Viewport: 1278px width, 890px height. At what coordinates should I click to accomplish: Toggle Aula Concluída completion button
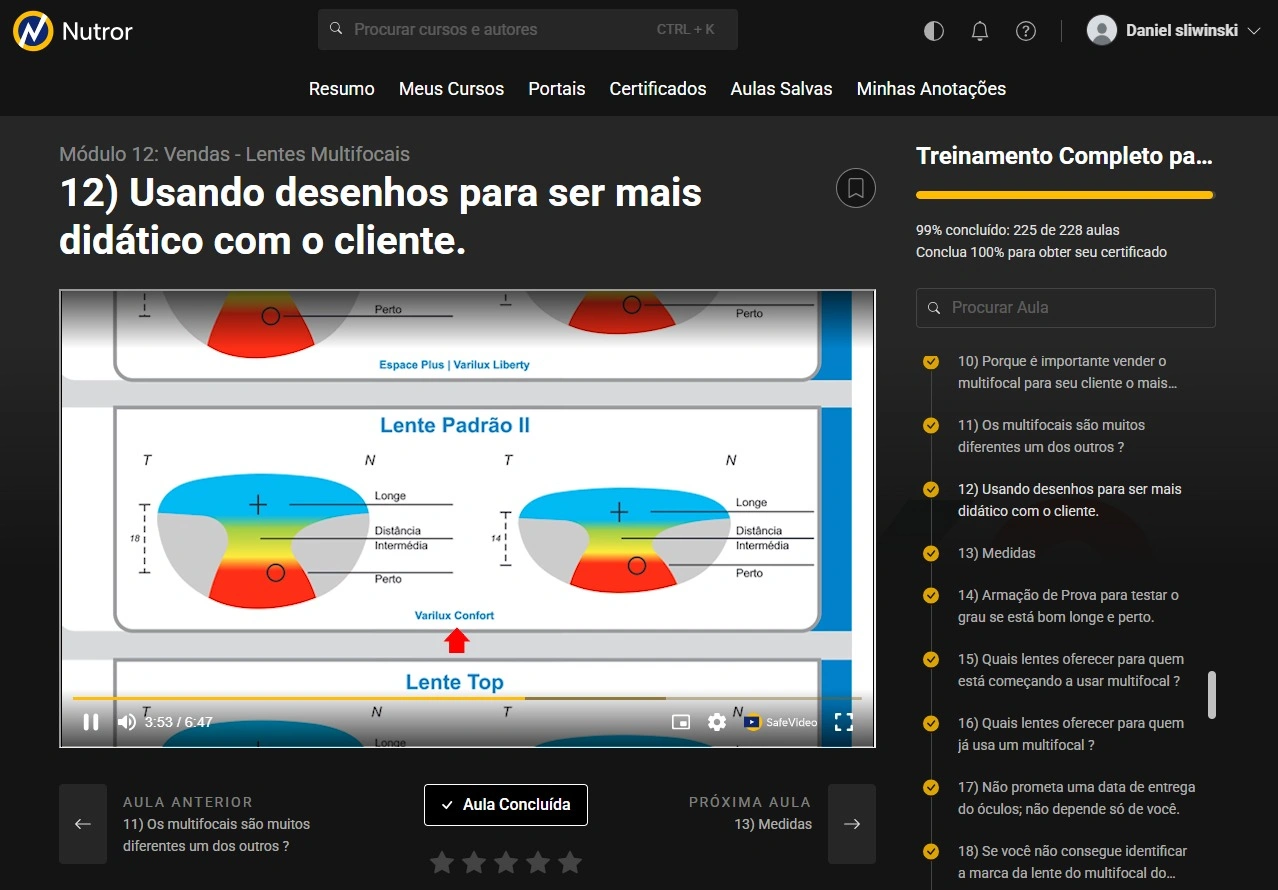pyautogui.click(x=505, y=805)
